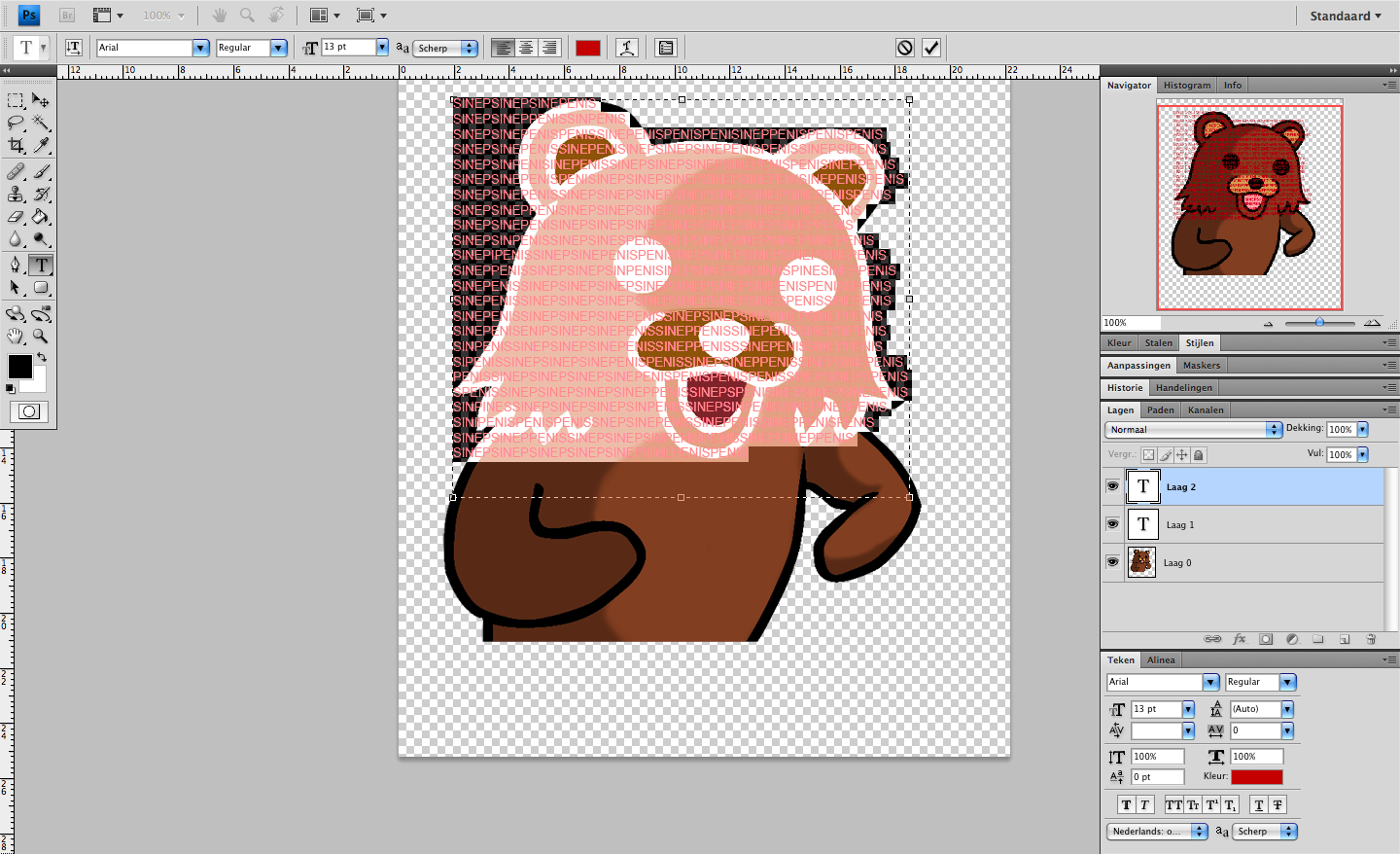Toggle faux italic in Teken panel
1400x854 pixels.
coord(1144,804)
